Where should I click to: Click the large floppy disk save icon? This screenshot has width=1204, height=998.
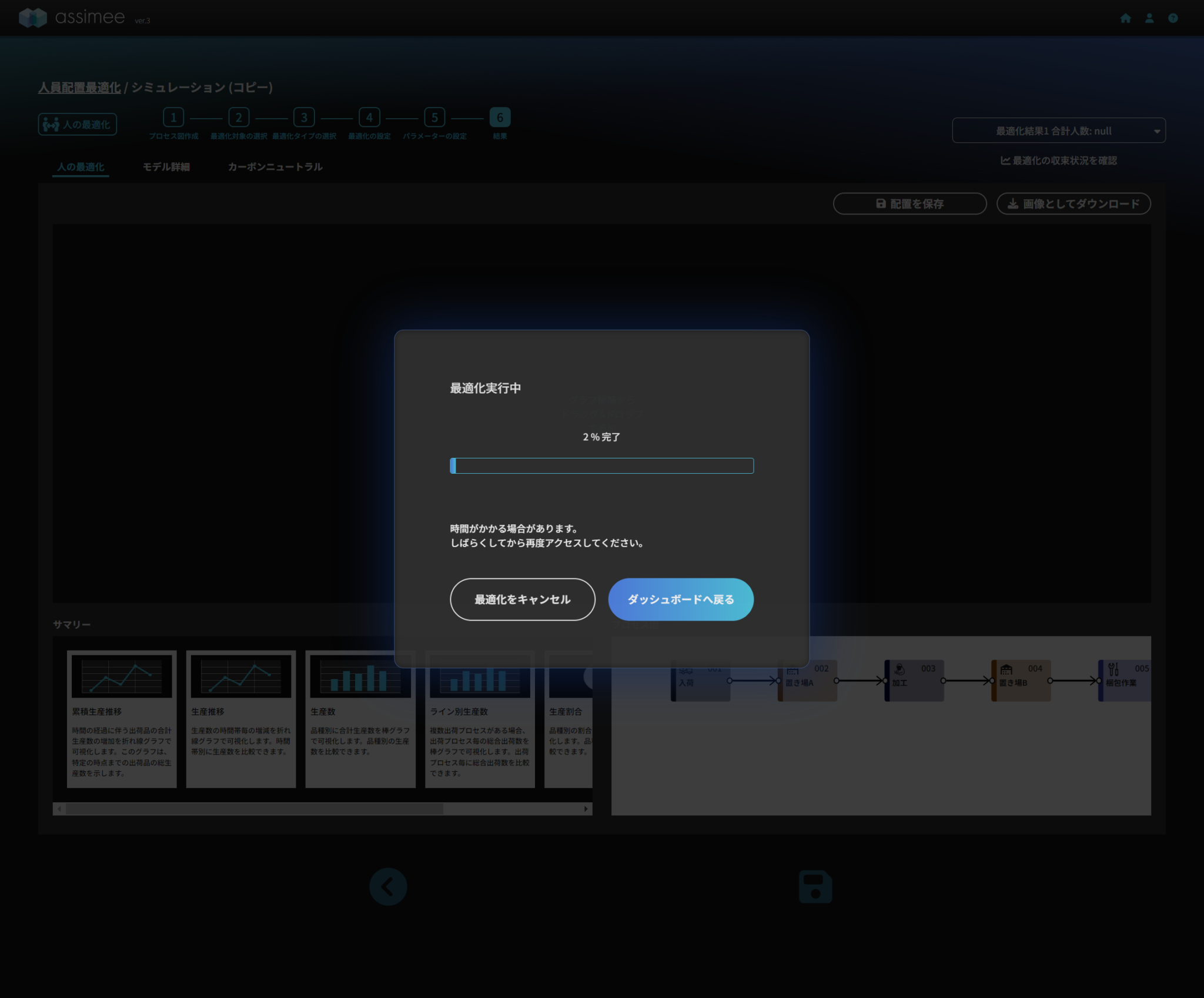[x=815, y=886]
